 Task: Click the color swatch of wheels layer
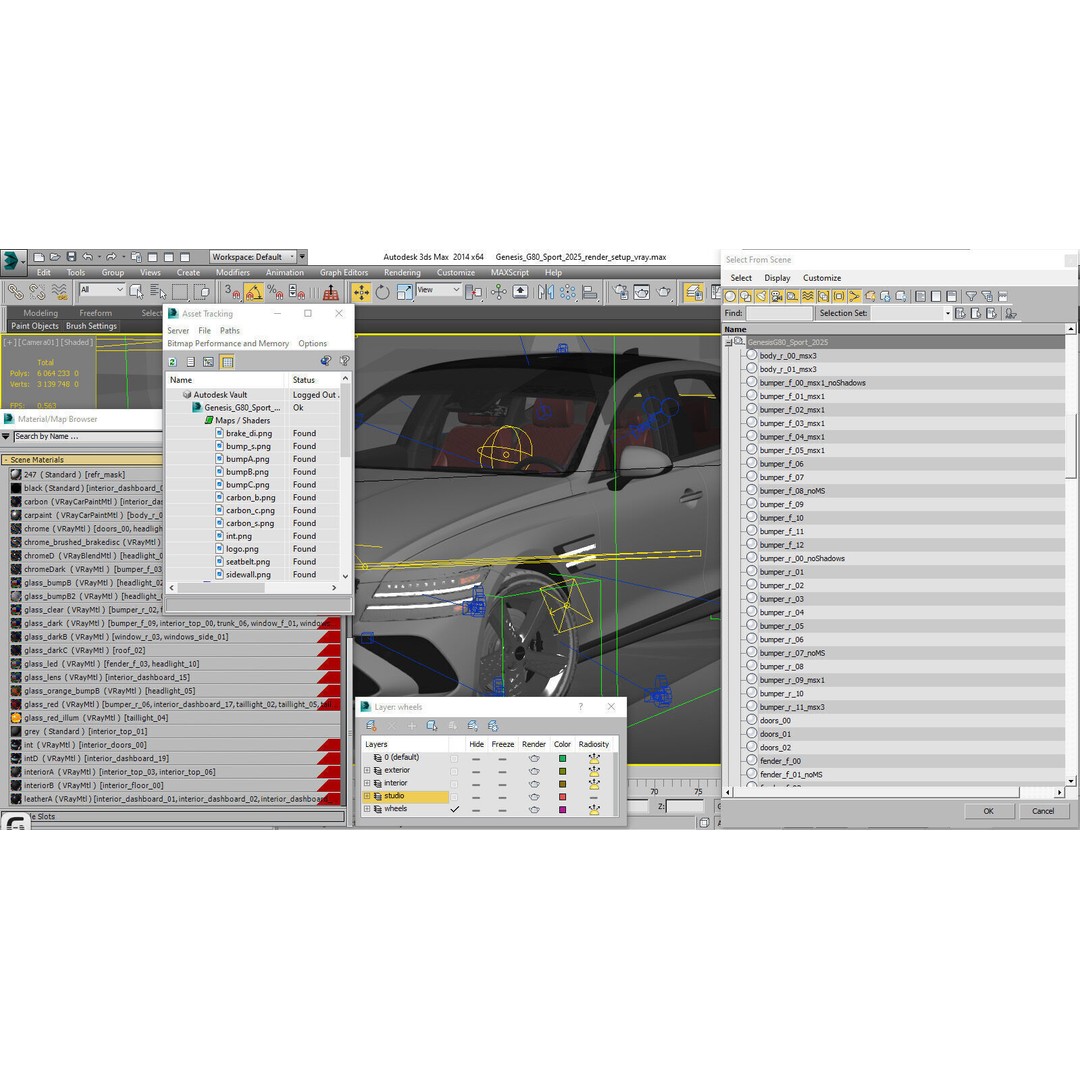click(x=562, y=810)
